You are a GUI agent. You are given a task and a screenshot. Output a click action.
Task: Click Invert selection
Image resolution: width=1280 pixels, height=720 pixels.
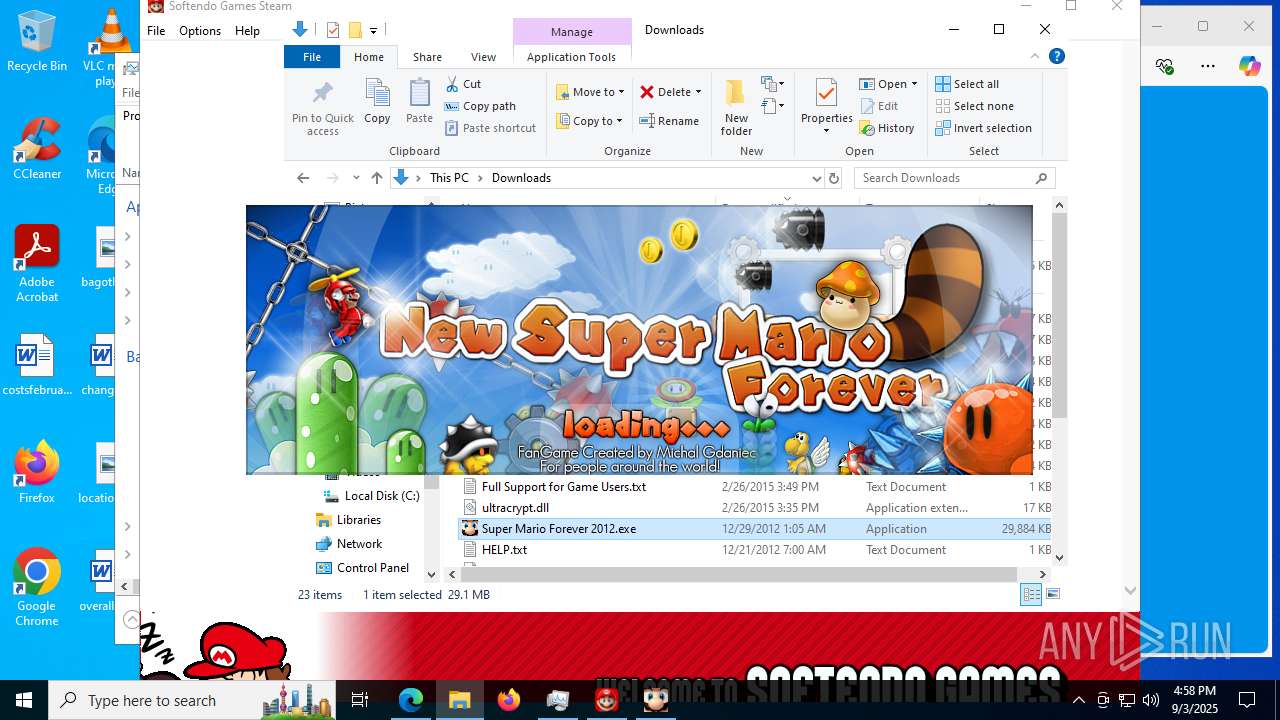(983, 128)
